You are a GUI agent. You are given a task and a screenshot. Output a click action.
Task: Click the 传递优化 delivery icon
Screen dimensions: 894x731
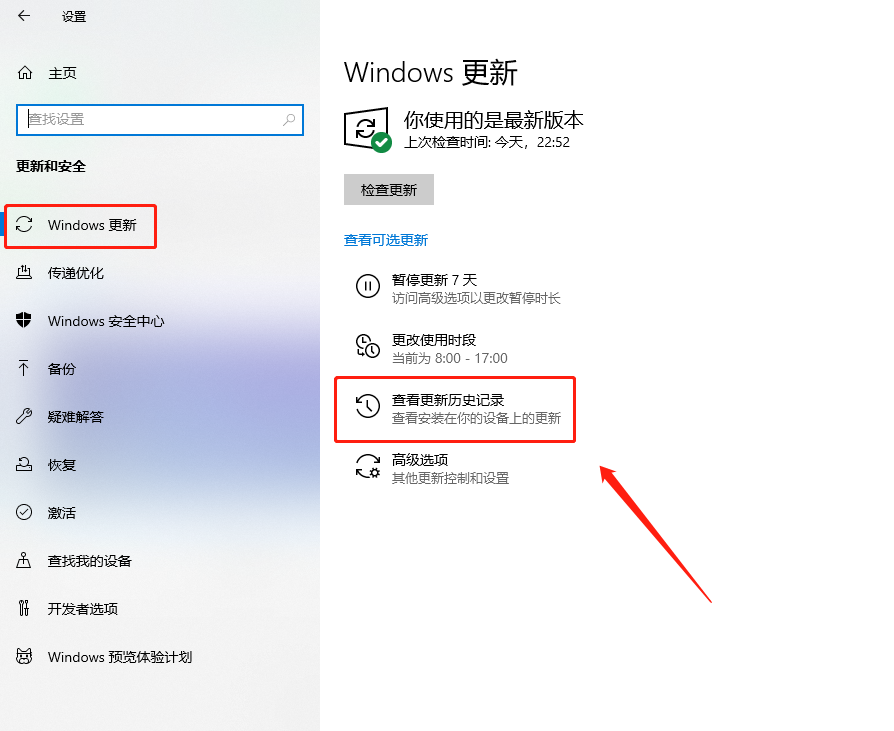point(24,273)
